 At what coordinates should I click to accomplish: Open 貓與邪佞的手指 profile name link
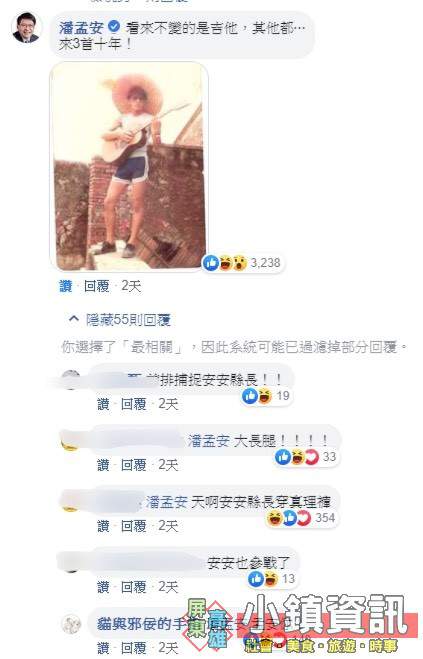pos(142,624)
